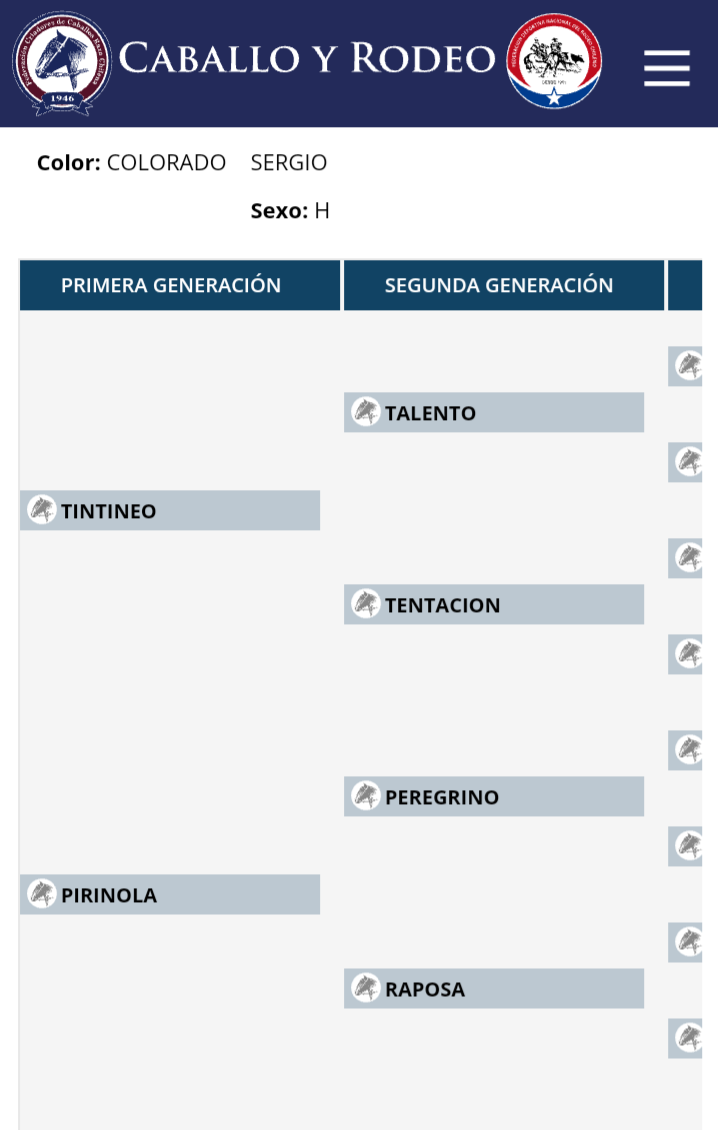The width and height of the screenshot is (718, 1130).
Task: Click the horse icon beside TENTACION
Action: click(x=365, y=604)
